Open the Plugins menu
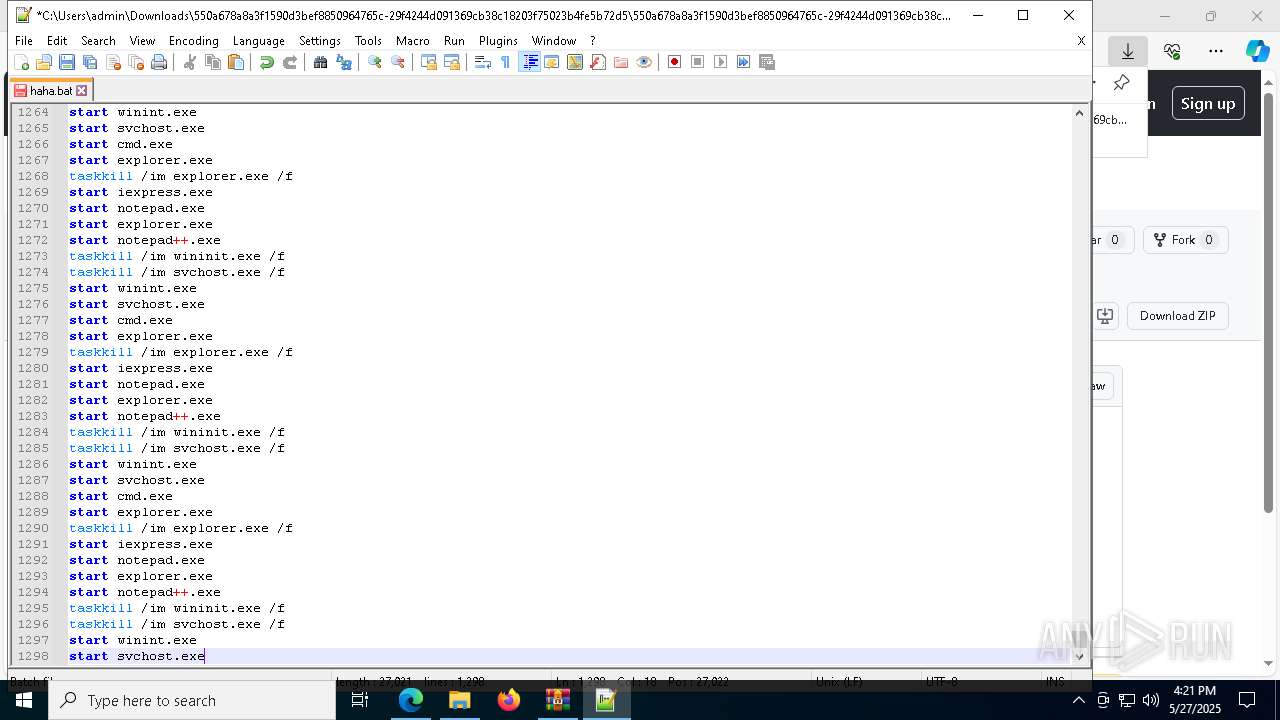 [498, 41]
